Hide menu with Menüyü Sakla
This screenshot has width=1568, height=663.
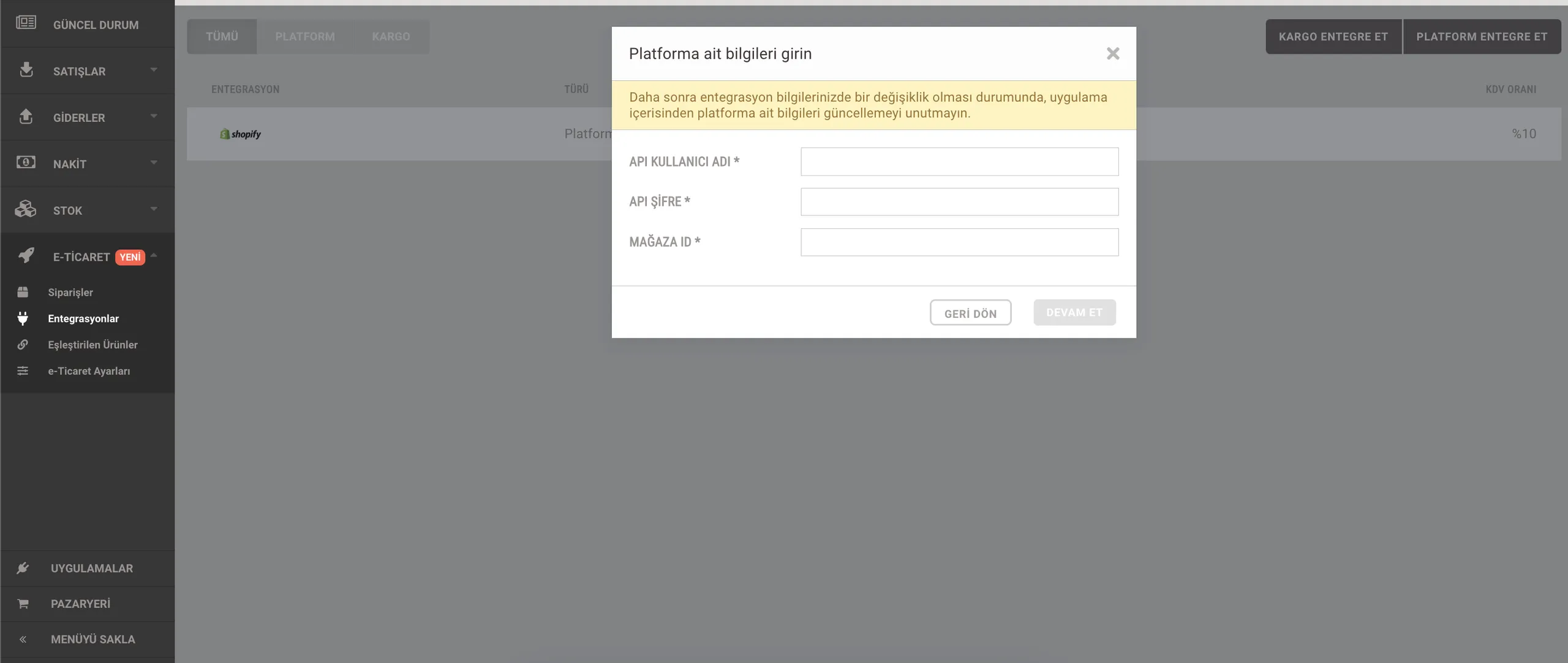point(88,639)
